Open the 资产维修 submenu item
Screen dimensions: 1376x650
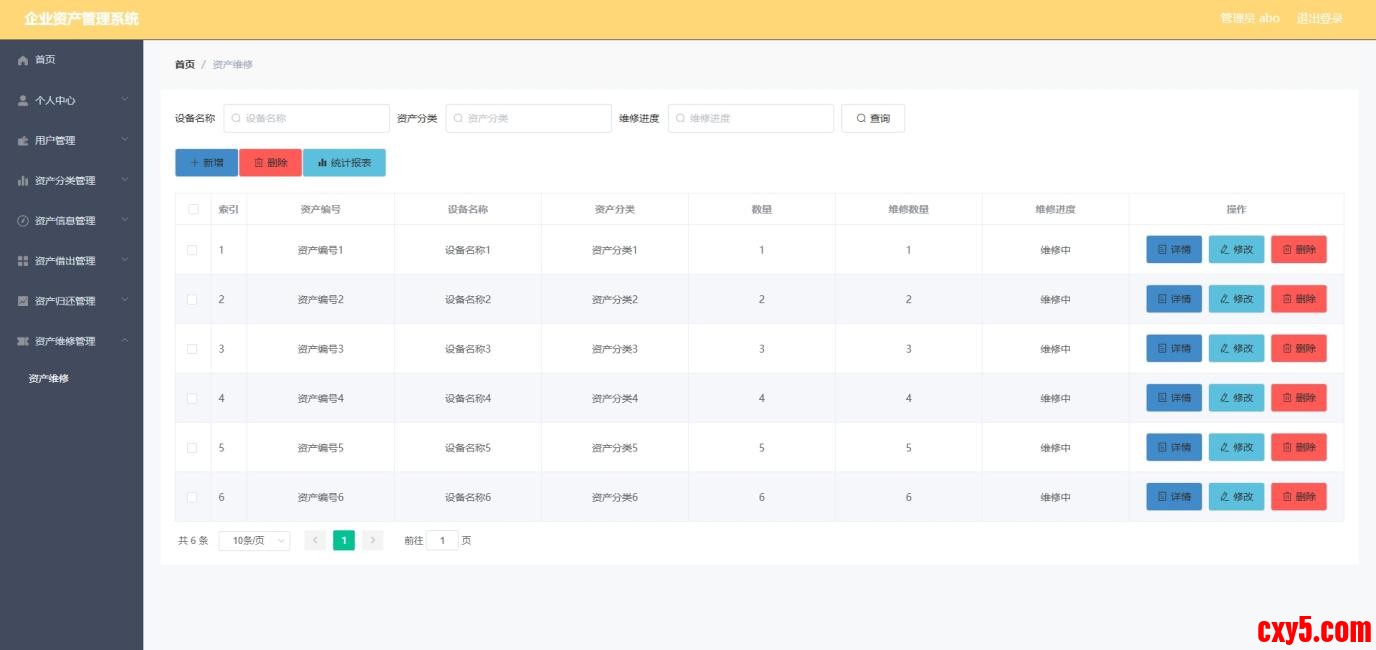click(49, 379)
